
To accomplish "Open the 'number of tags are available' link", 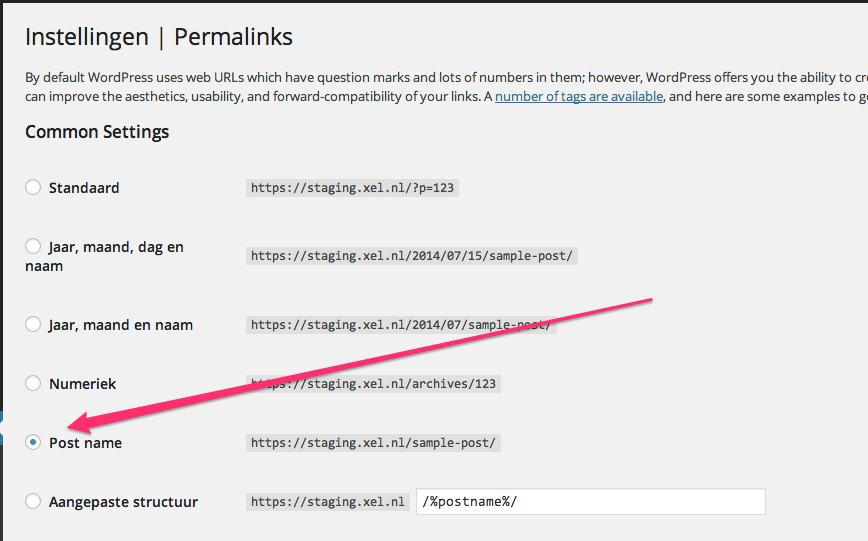I will point(579,97).
